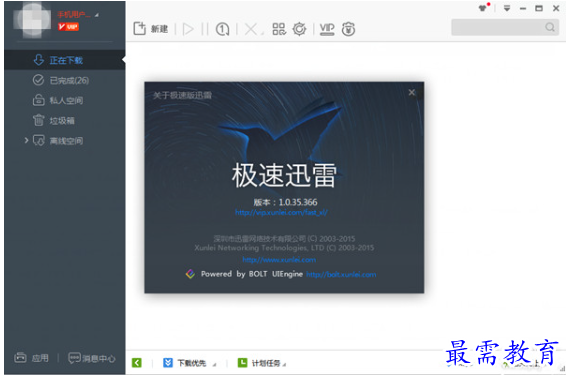The height and width of the screenshot is (384, 567).
Task: Click the user avatar picture
Action: [x=32, y=19]
